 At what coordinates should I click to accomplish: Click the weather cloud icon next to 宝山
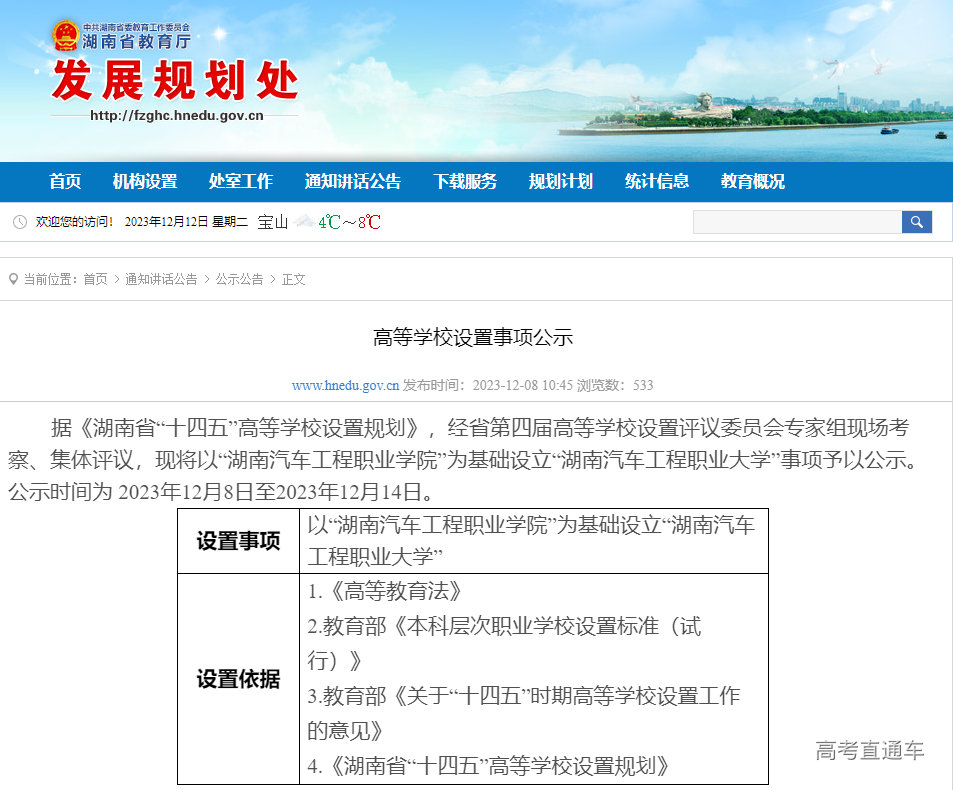303,220
